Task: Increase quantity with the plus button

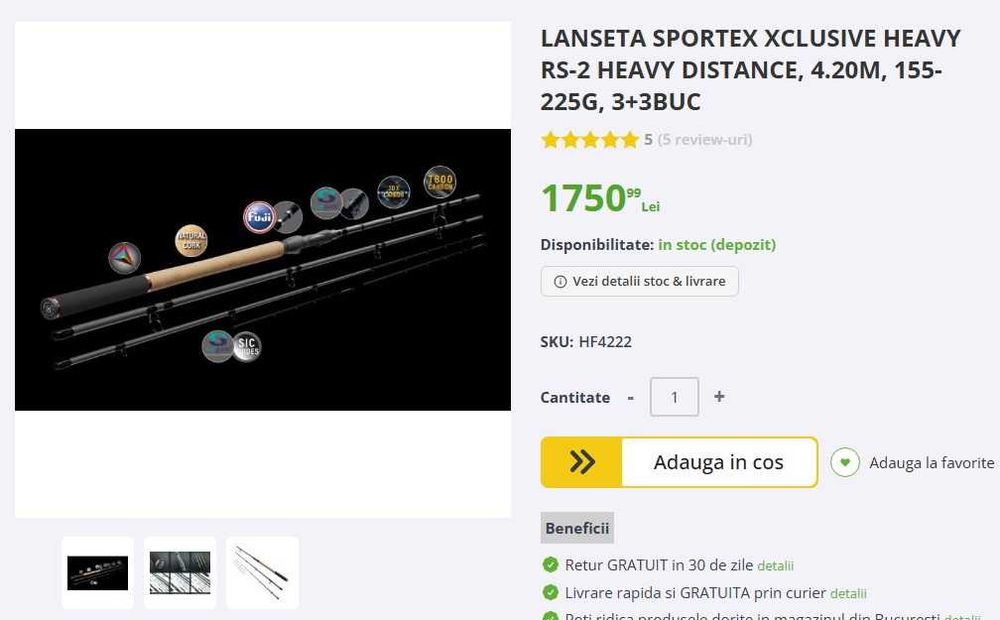Action: pyautogui.click(x=719, y=397)
